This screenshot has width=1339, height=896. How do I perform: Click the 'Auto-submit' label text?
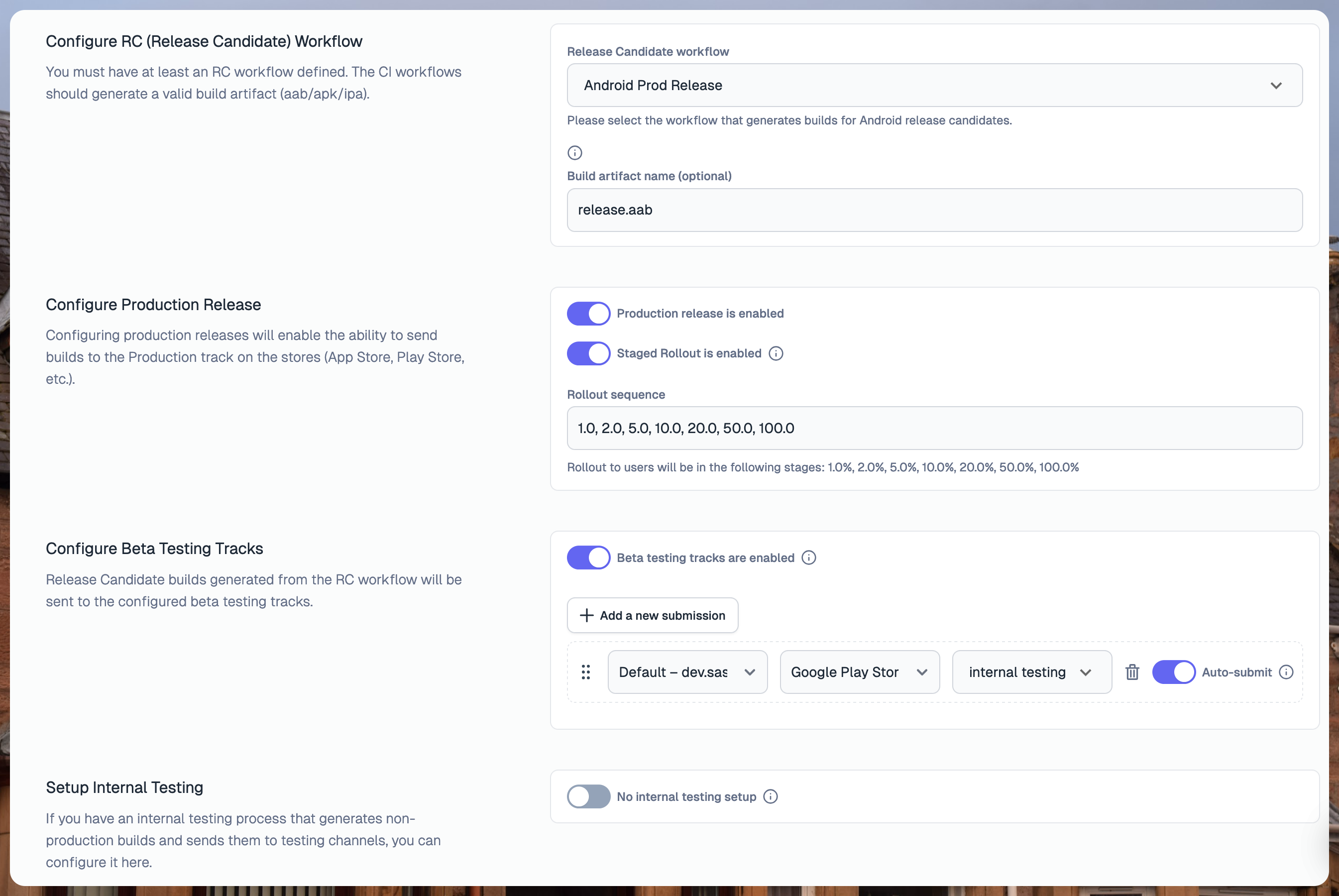tap(1237, 672)
